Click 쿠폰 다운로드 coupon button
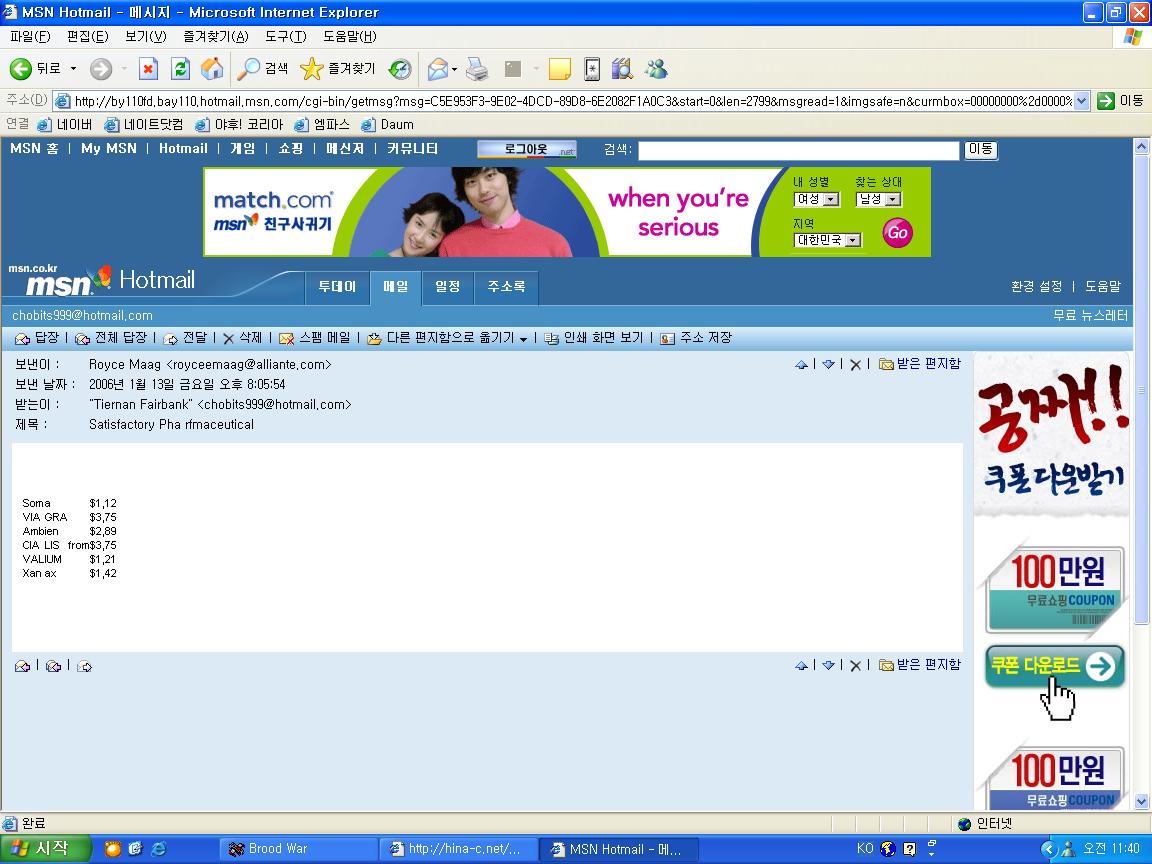The image size is (1152, 864). coord(1054,666)
